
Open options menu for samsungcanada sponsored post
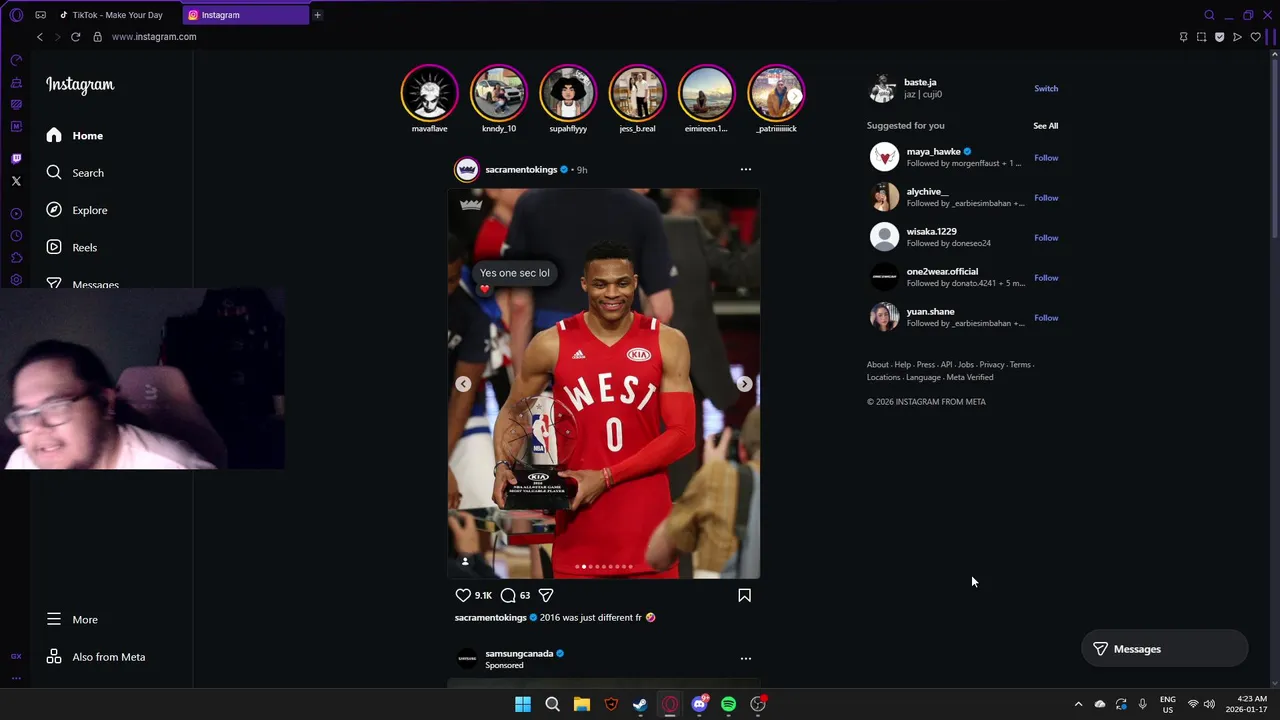tap(745, 659)
